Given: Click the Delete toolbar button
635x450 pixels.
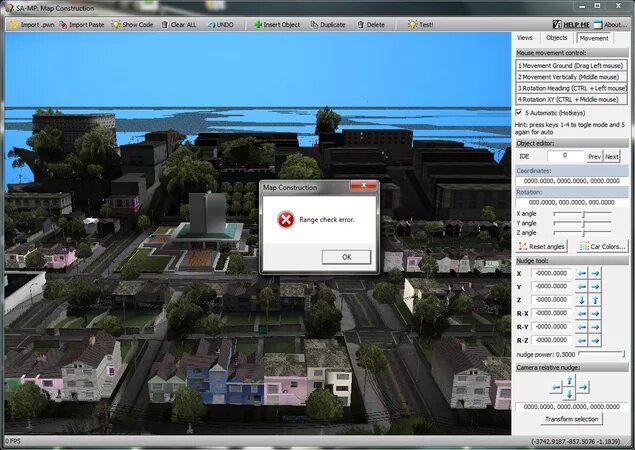Looking at the screenshot, I should [x=371, y=25].
